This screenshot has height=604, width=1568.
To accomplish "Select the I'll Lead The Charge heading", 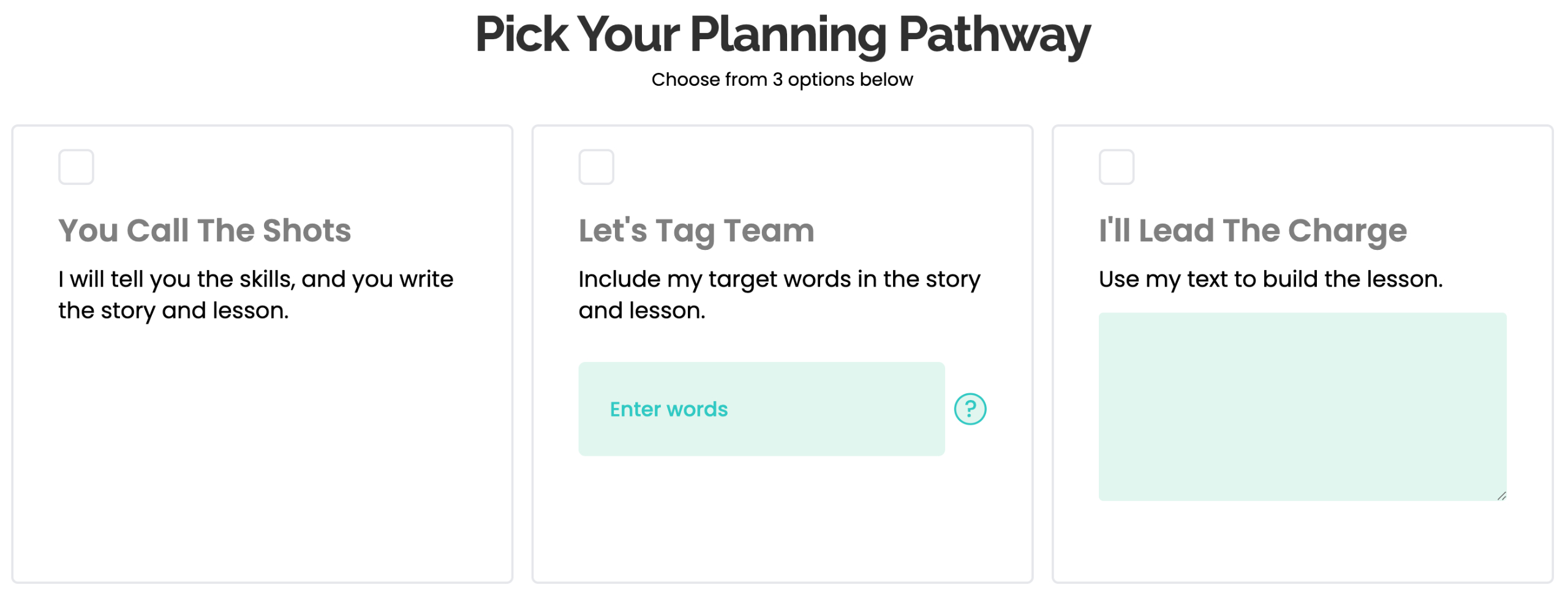I will 1252,231.
